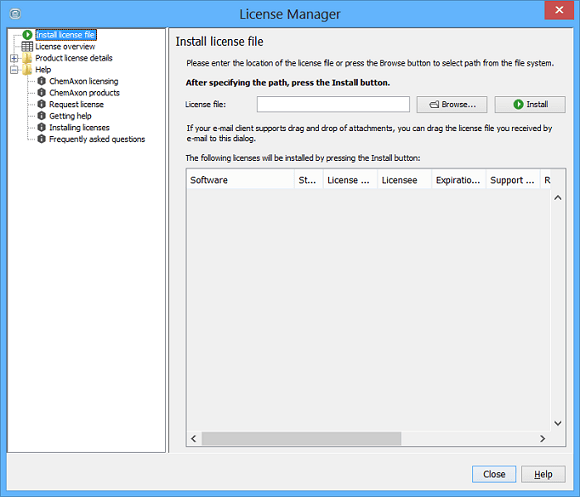This screenshot has width=580, height=497.
Task: Expand the Product license details node
Action: tap(14, 58)
